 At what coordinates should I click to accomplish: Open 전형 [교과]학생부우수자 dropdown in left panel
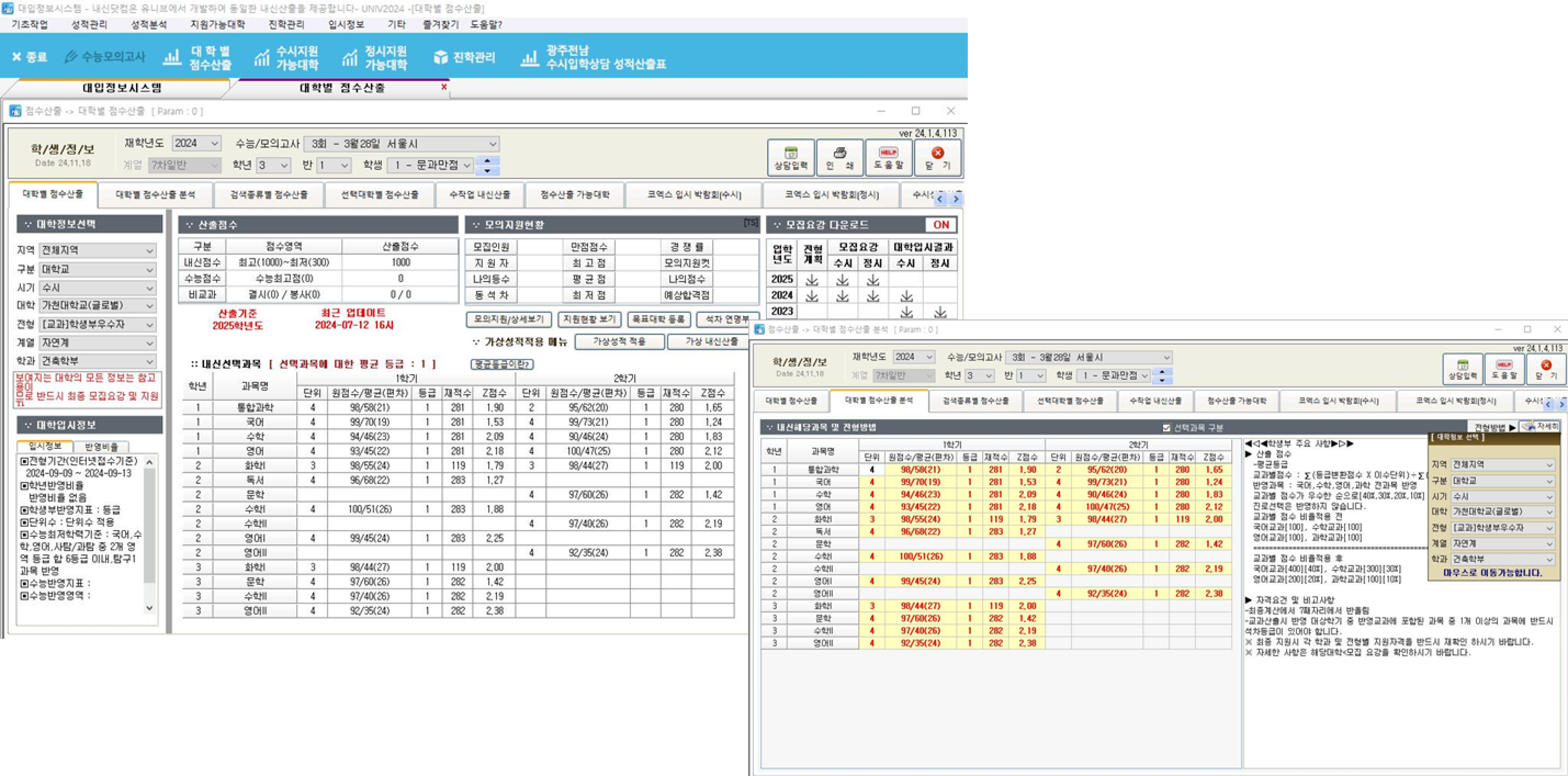click(97, 324)
